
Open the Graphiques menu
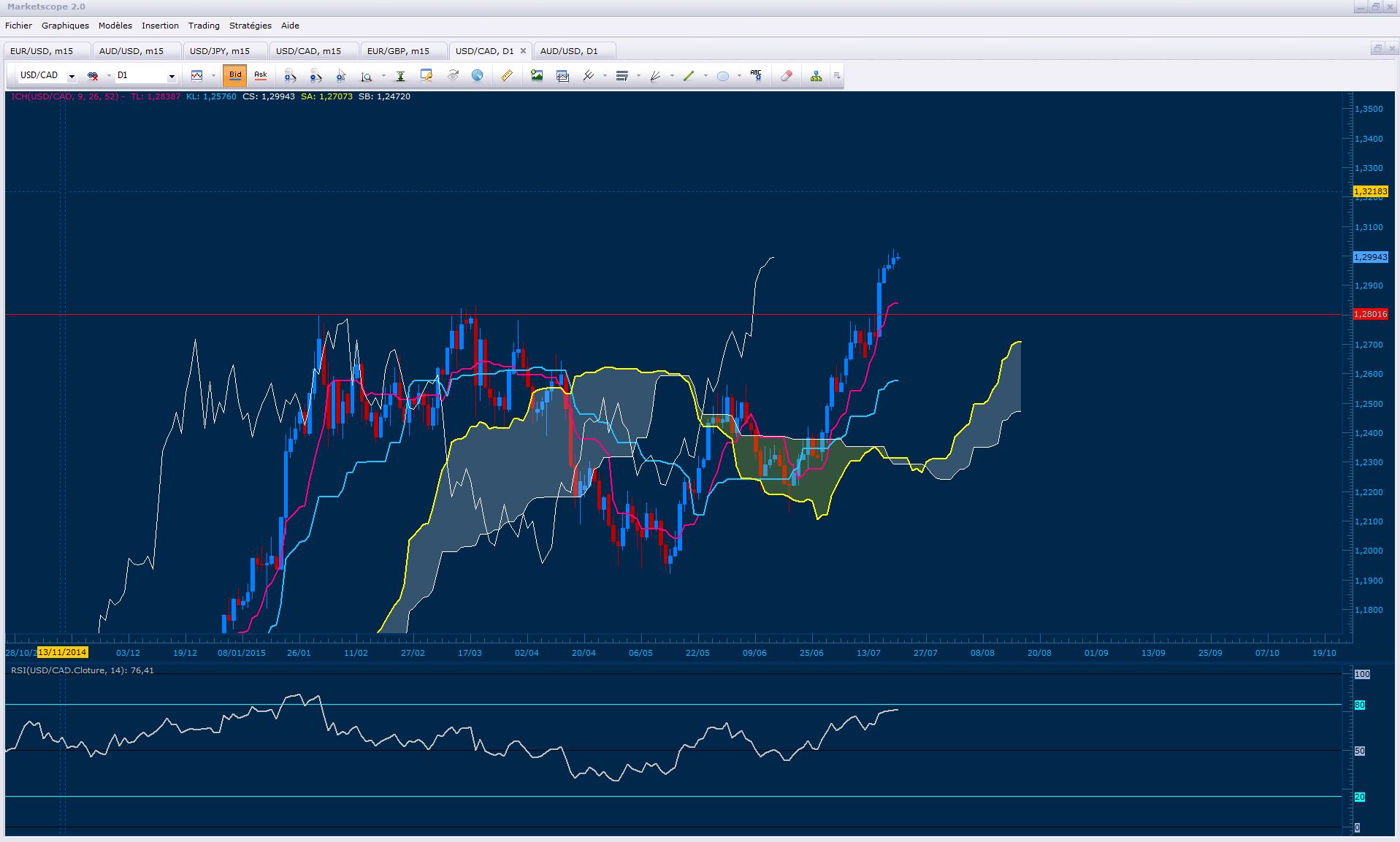[65, 26]
